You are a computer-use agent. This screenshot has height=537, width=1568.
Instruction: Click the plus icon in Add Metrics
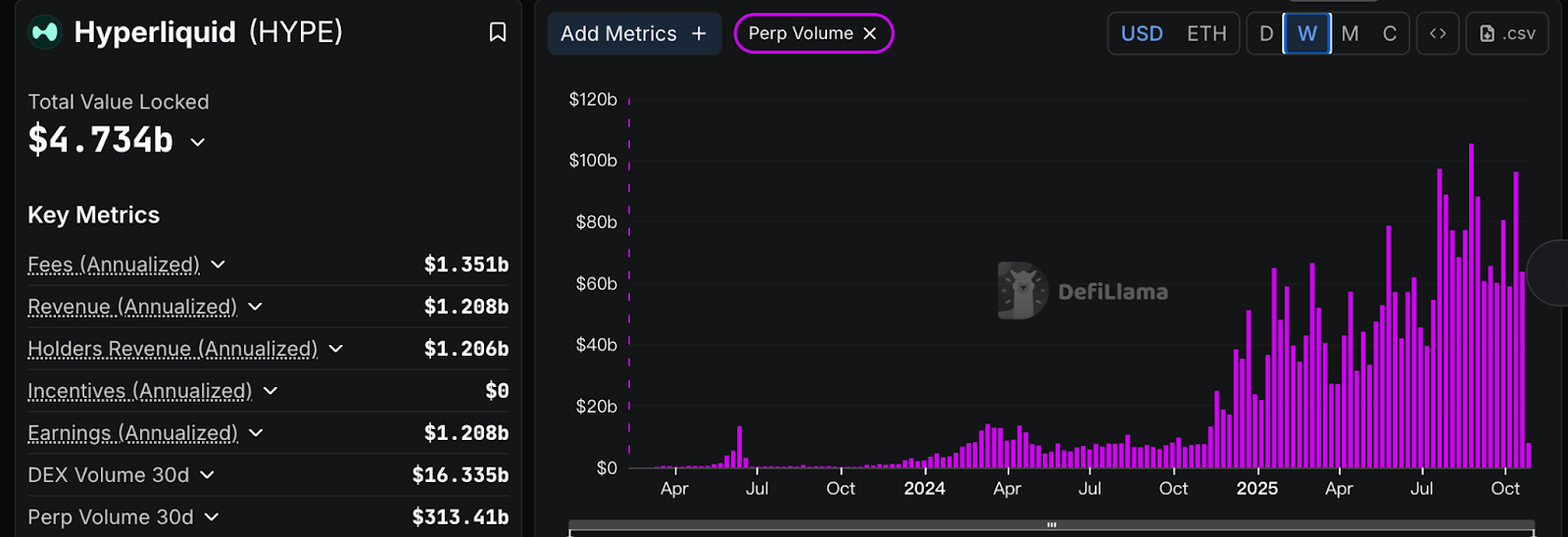(x=699, y=33)
